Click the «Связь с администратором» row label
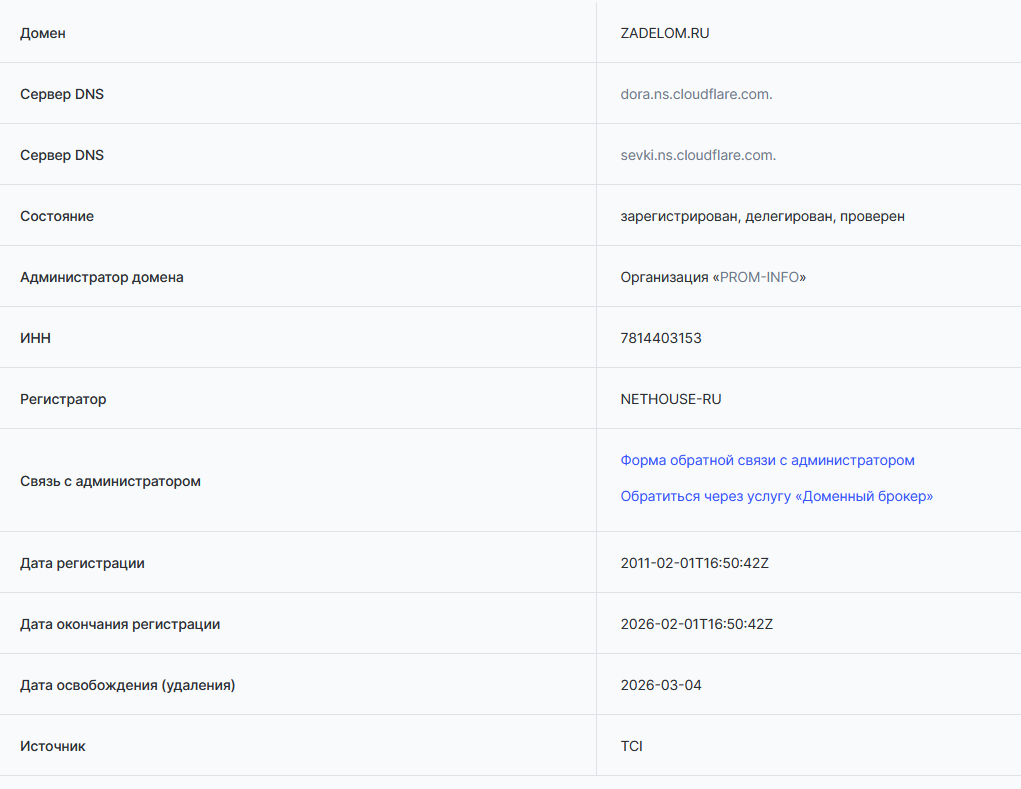 (x=110, y=481)
